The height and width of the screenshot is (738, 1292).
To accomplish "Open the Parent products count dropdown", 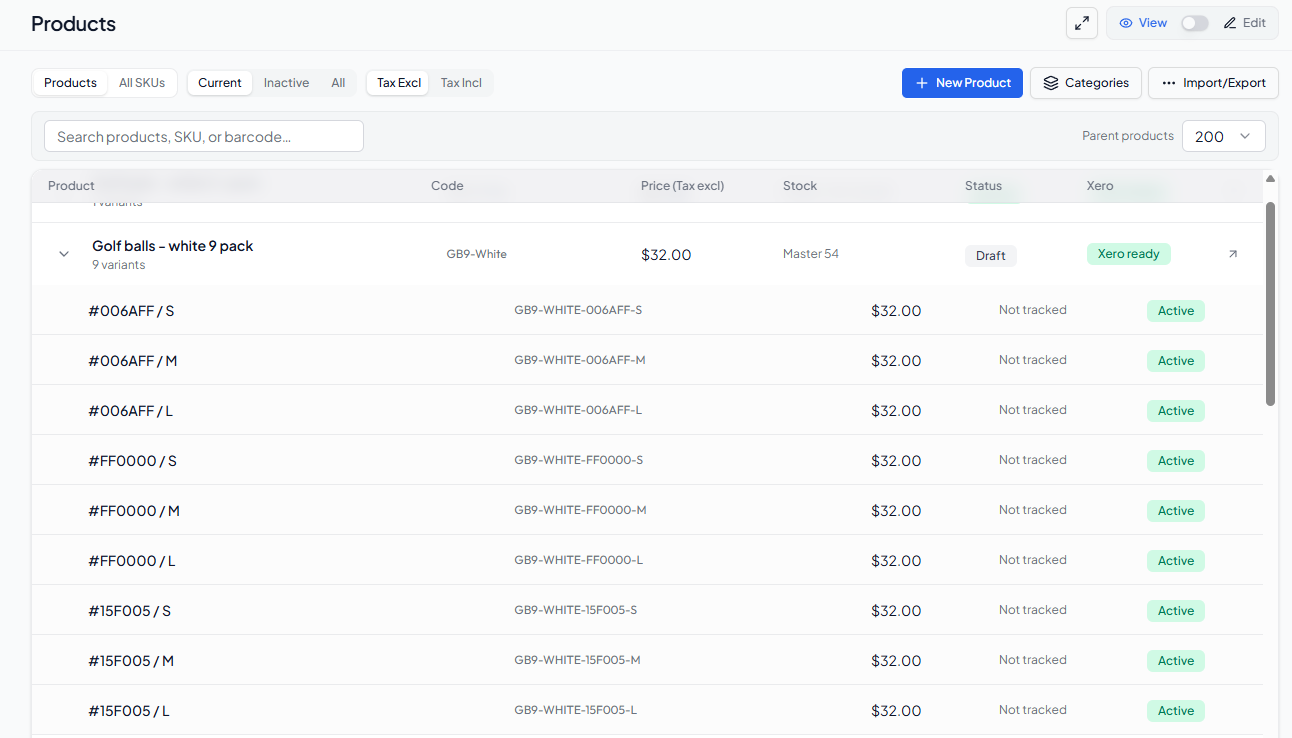I will coord(1224,136).
